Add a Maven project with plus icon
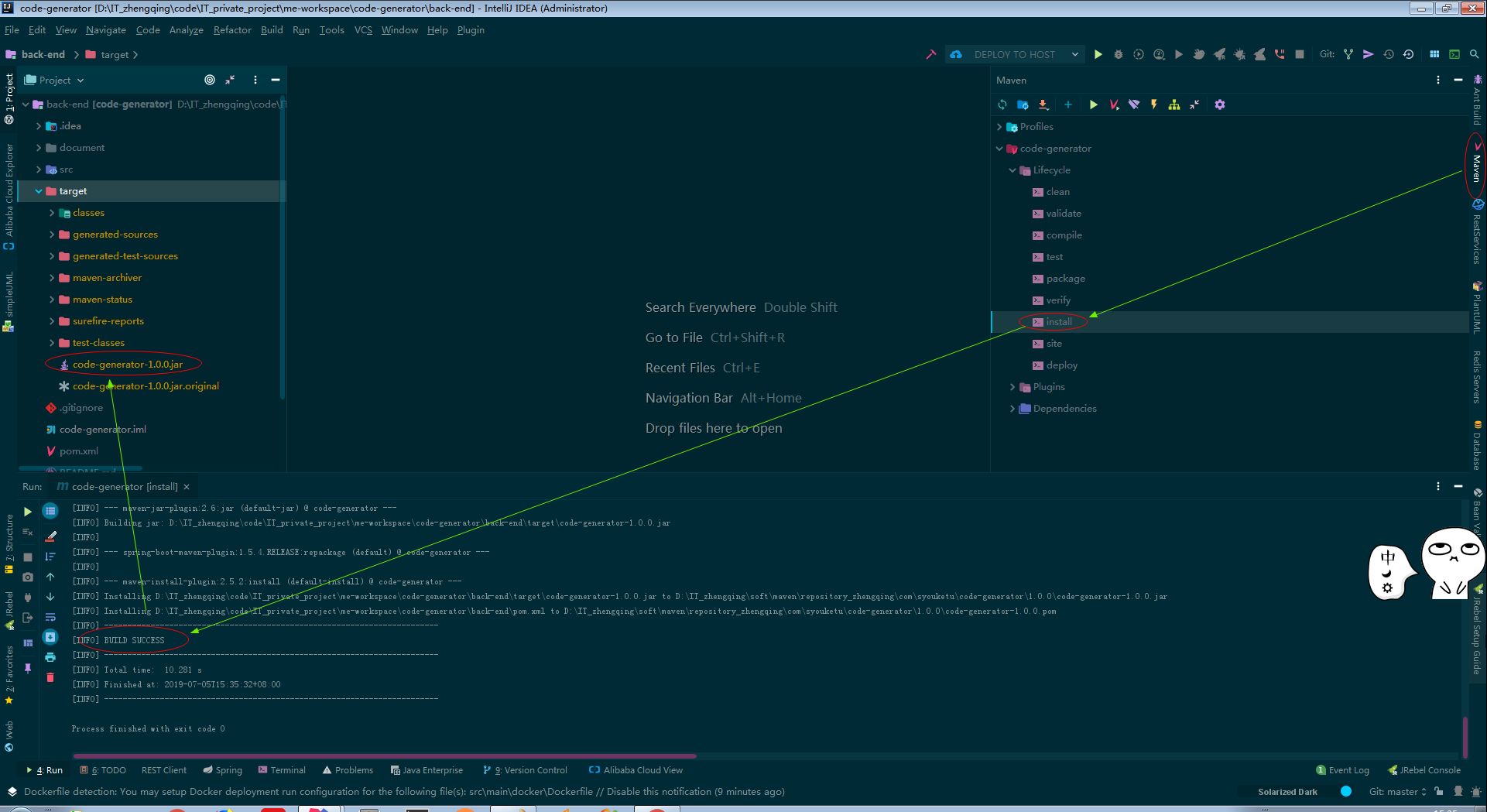Viewport: 1487px width, 812px height. tap(1068, 104)
